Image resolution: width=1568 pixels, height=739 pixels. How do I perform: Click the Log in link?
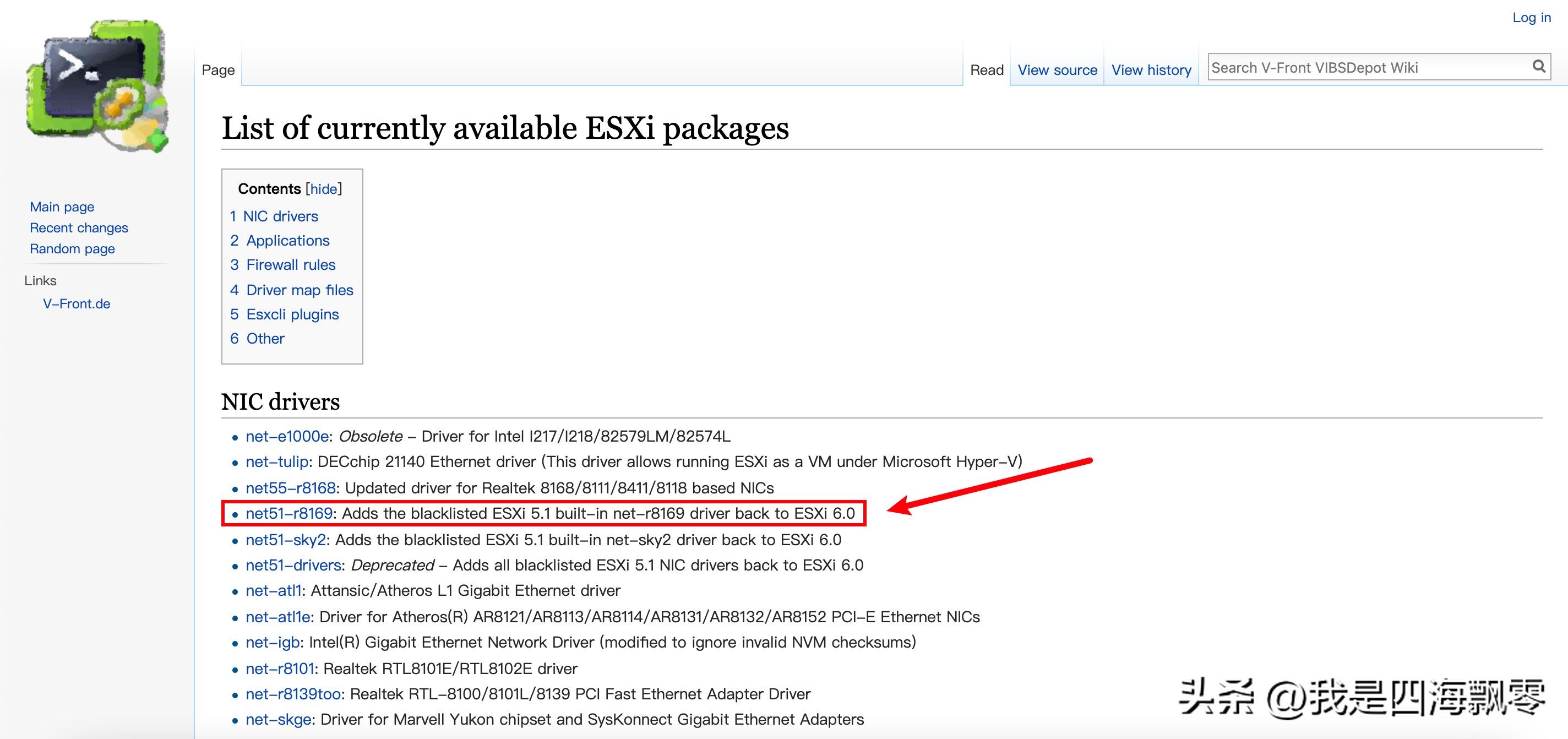coord(1532,18)
